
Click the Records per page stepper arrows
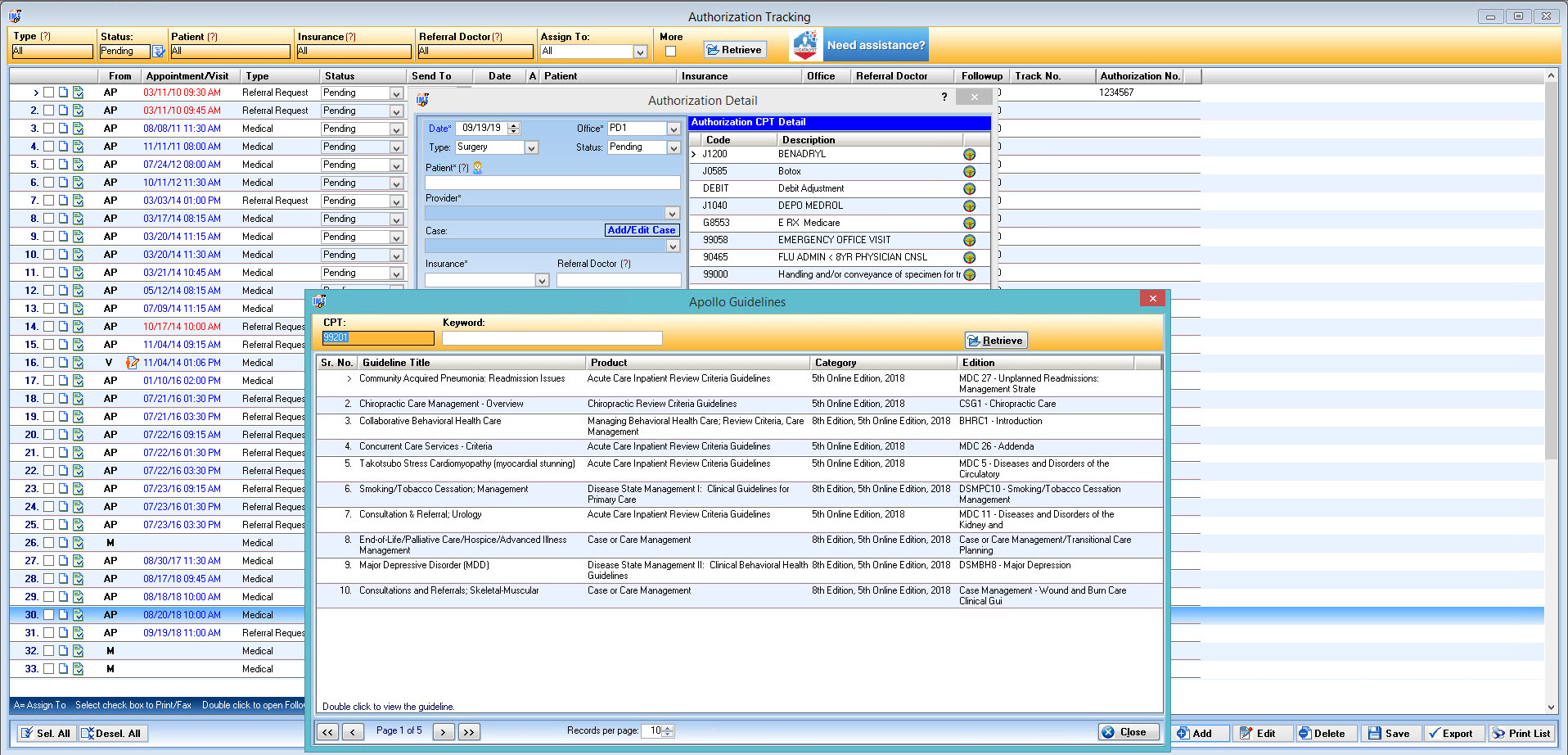668,731
